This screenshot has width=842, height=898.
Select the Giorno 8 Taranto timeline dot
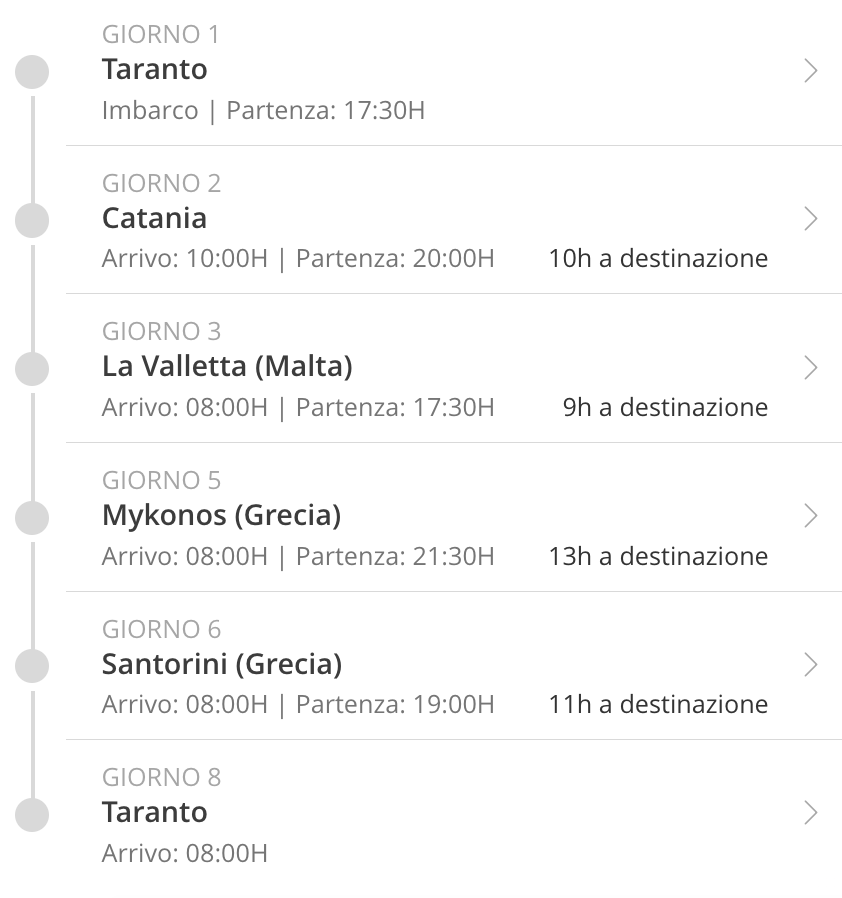(x=32, y=814)
